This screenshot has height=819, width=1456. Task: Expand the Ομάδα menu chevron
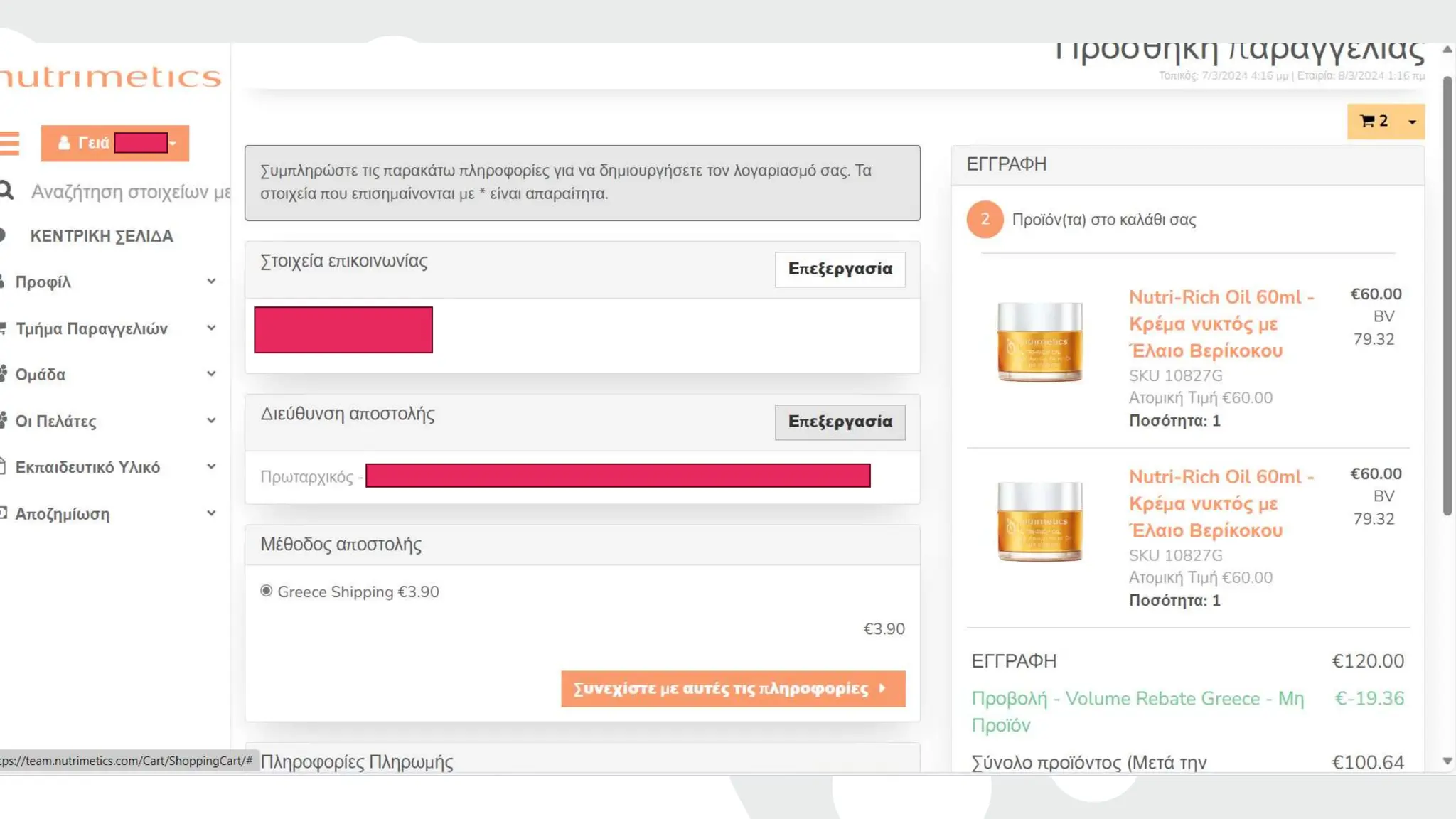[211, 374]
